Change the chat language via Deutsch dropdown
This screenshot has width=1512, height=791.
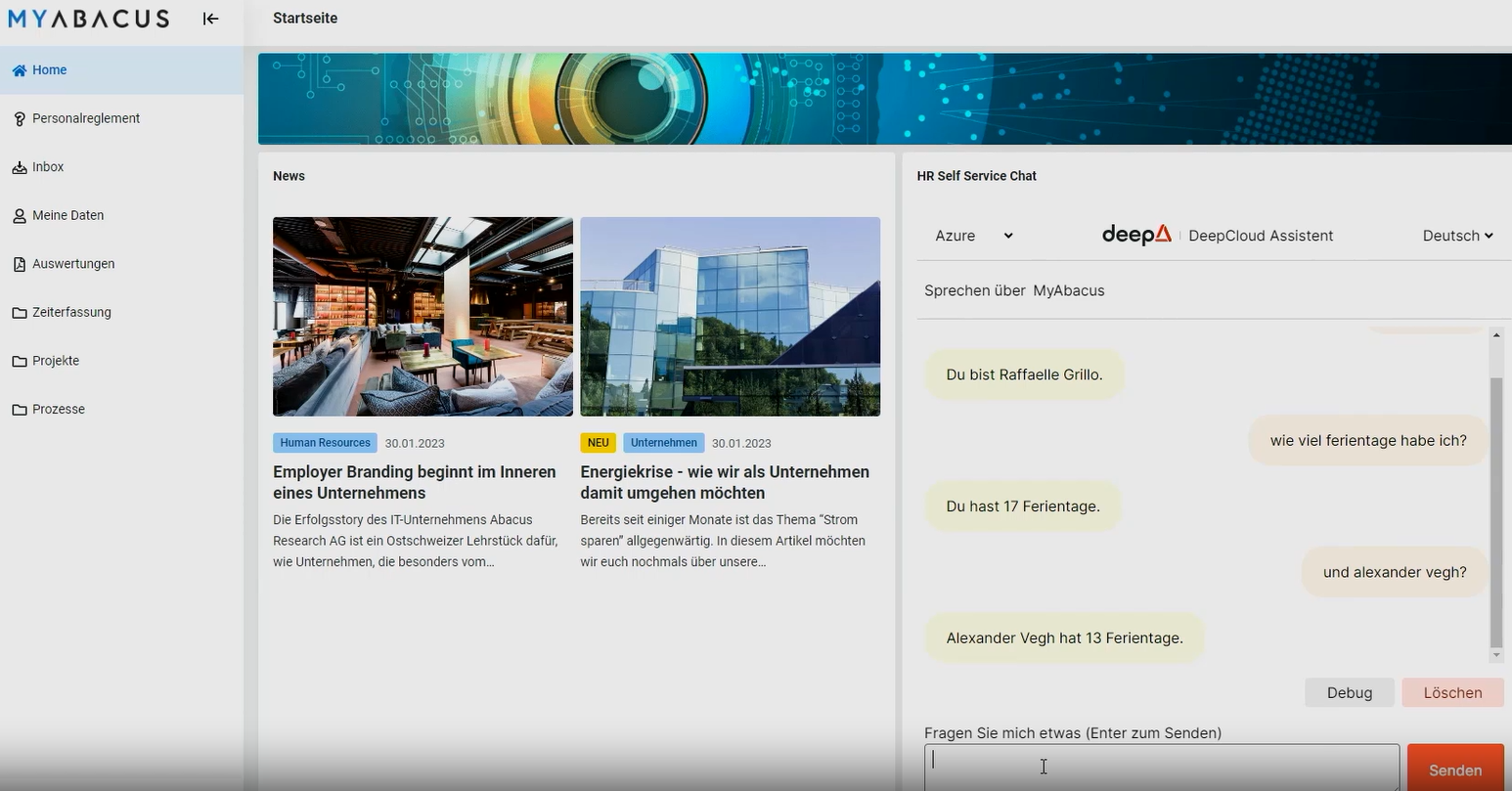[1456, 235]
